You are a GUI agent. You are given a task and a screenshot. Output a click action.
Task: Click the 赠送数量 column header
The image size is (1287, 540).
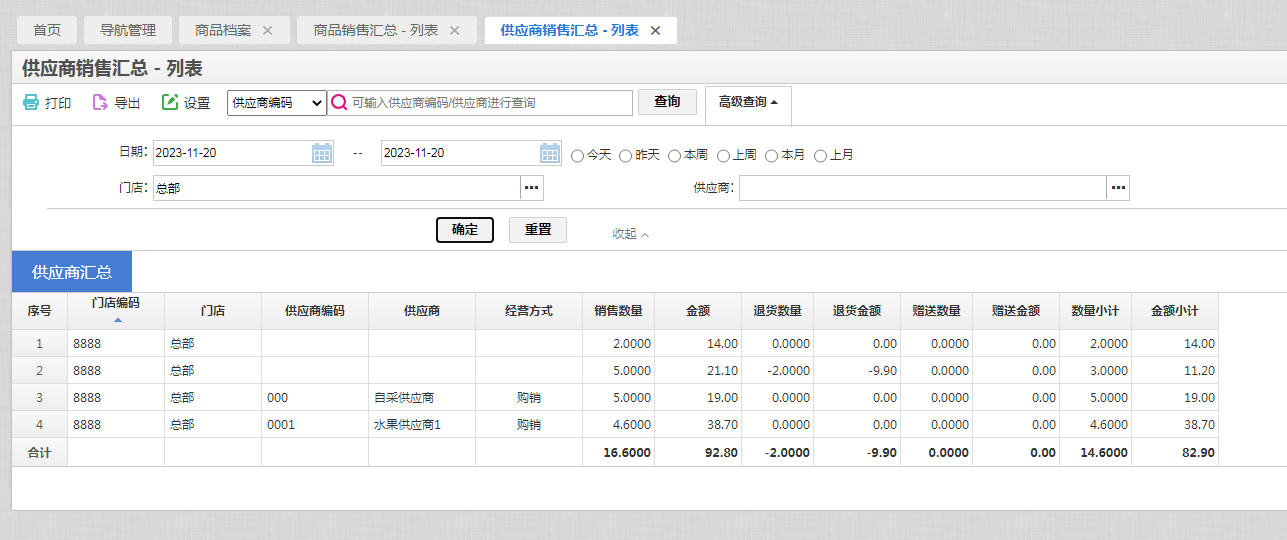(x=937, y=311)
